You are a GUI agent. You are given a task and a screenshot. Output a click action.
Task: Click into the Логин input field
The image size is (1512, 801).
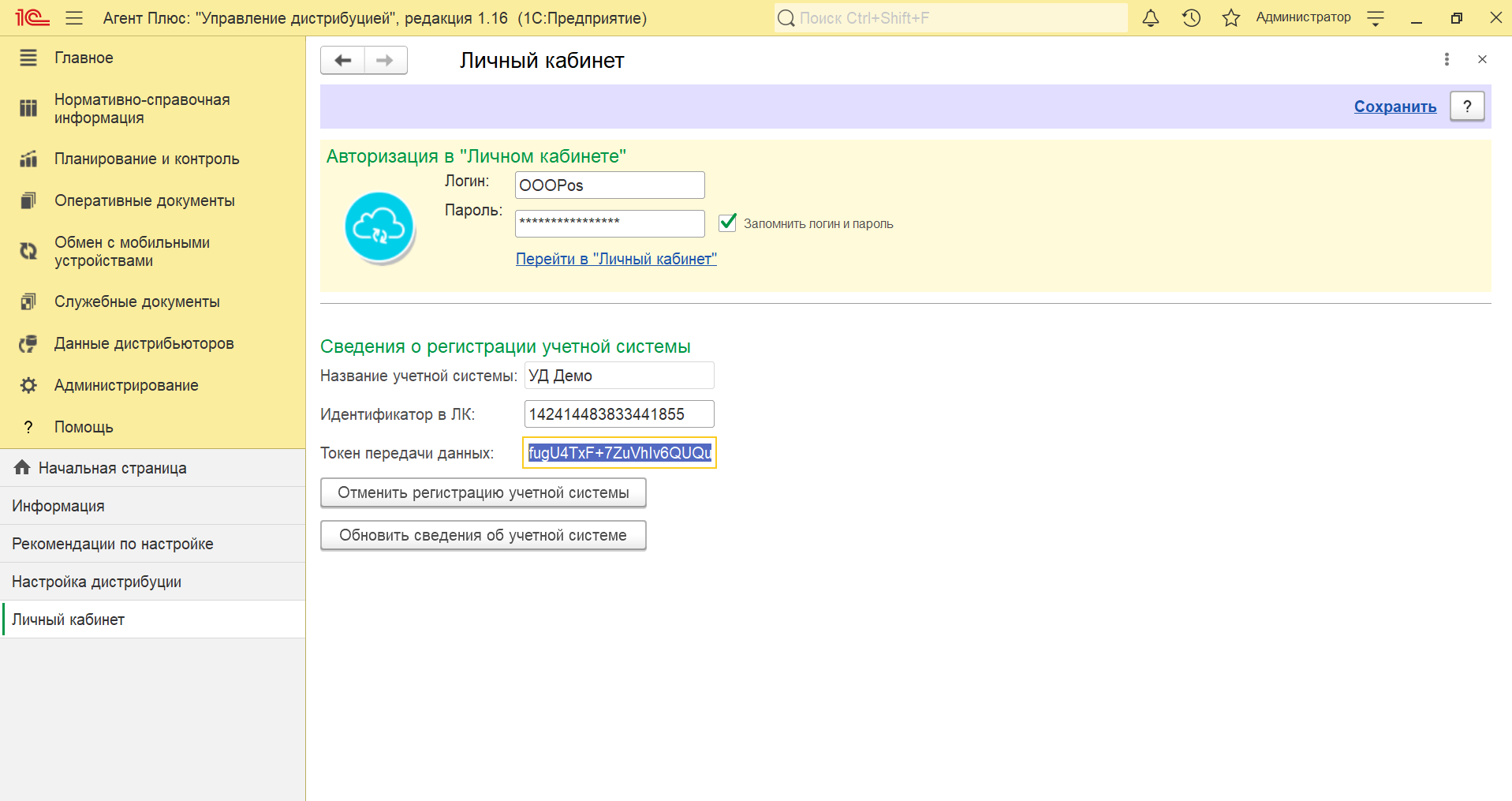pos(609,185)
